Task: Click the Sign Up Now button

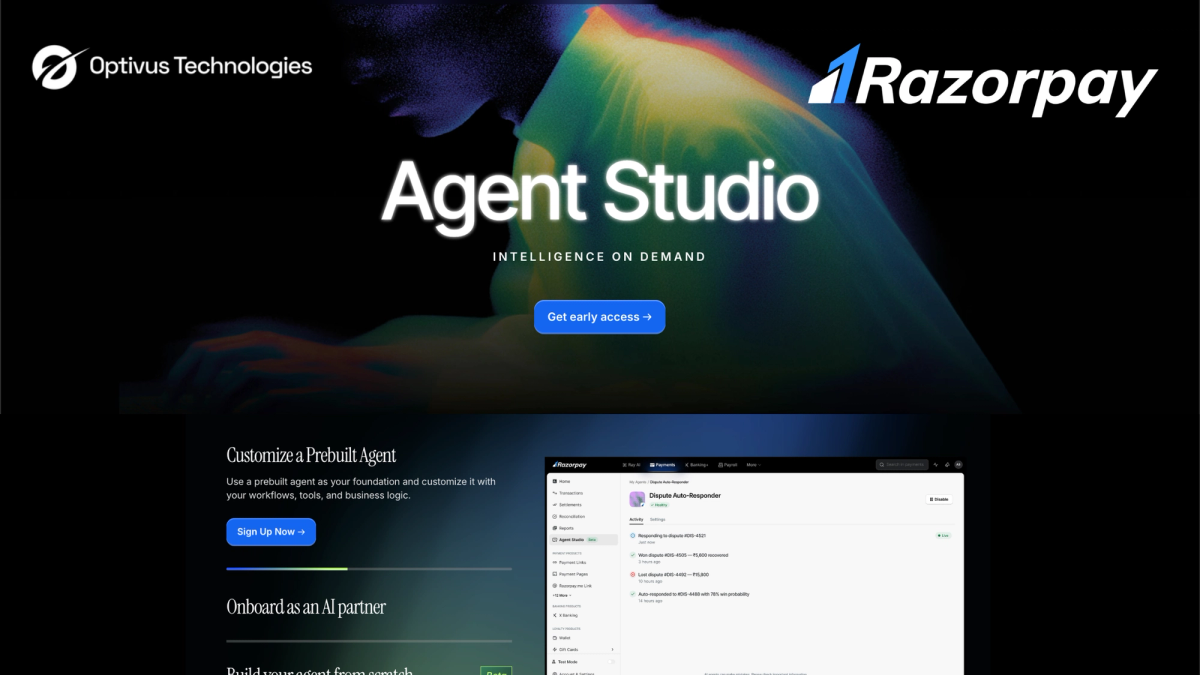Action: click(x=271, y=532)
